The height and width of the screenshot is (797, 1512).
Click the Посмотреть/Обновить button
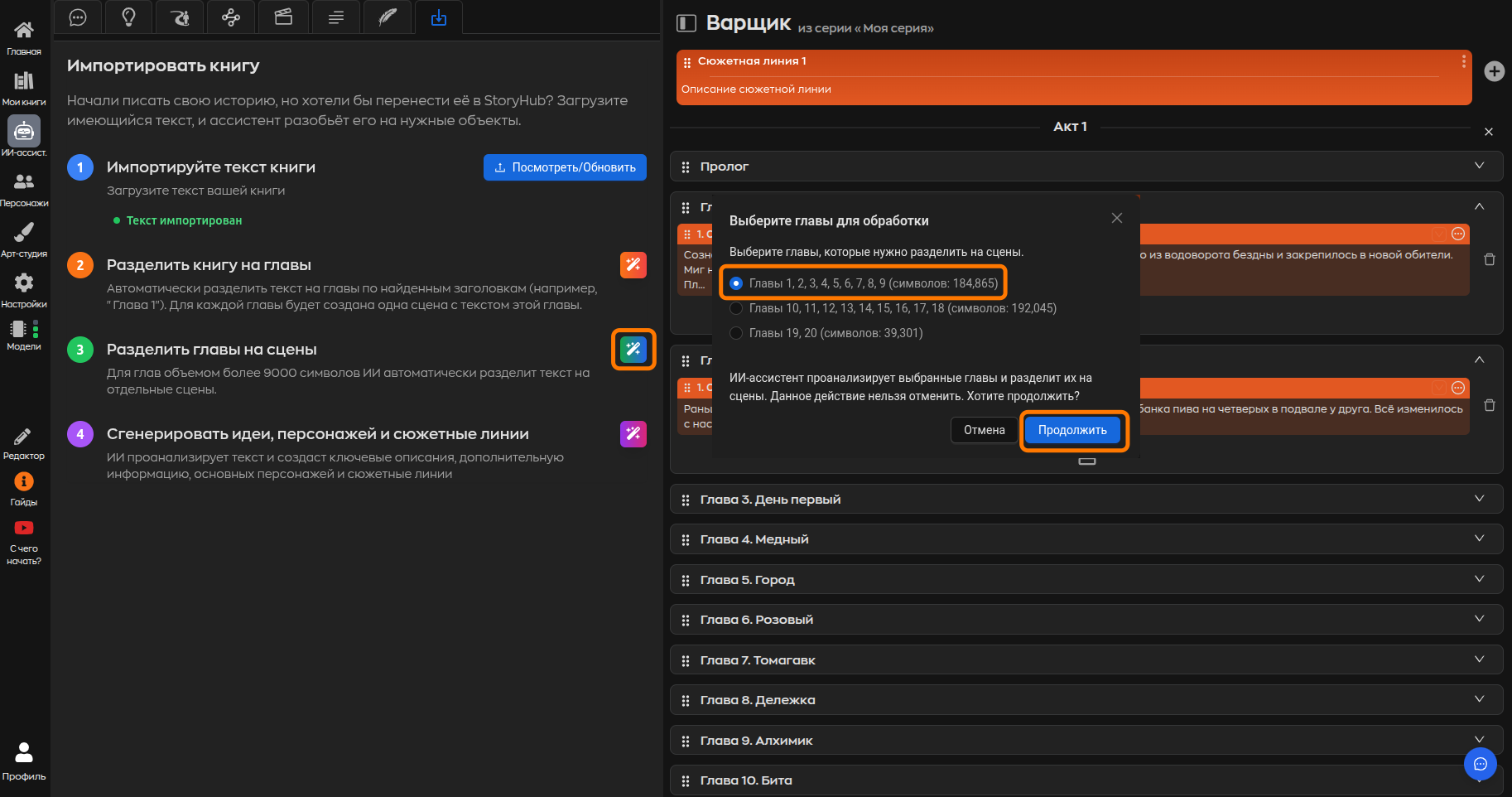click(565, 167)
